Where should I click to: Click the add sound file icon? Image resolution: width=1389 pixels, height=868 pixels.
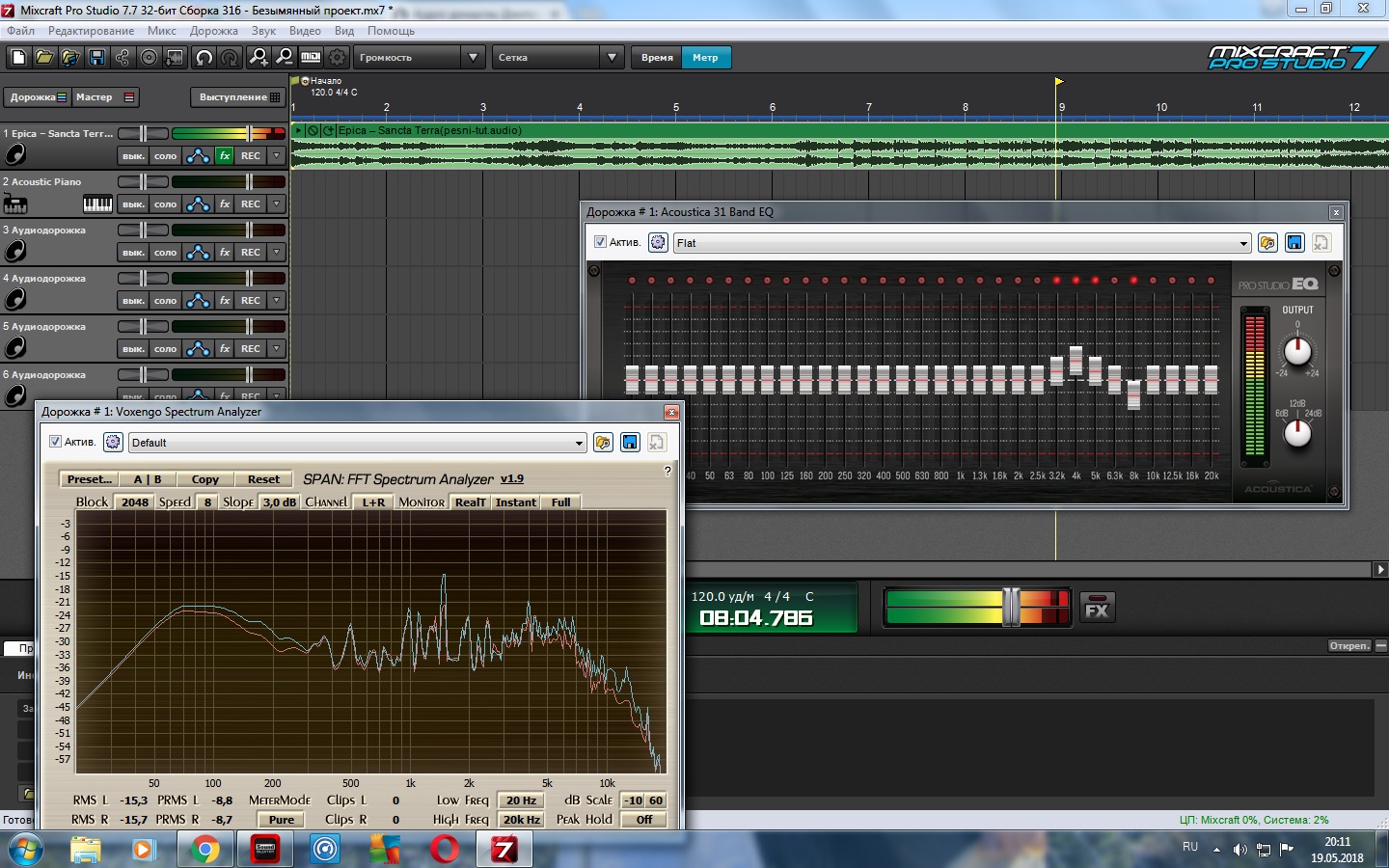tap(70, 58)
